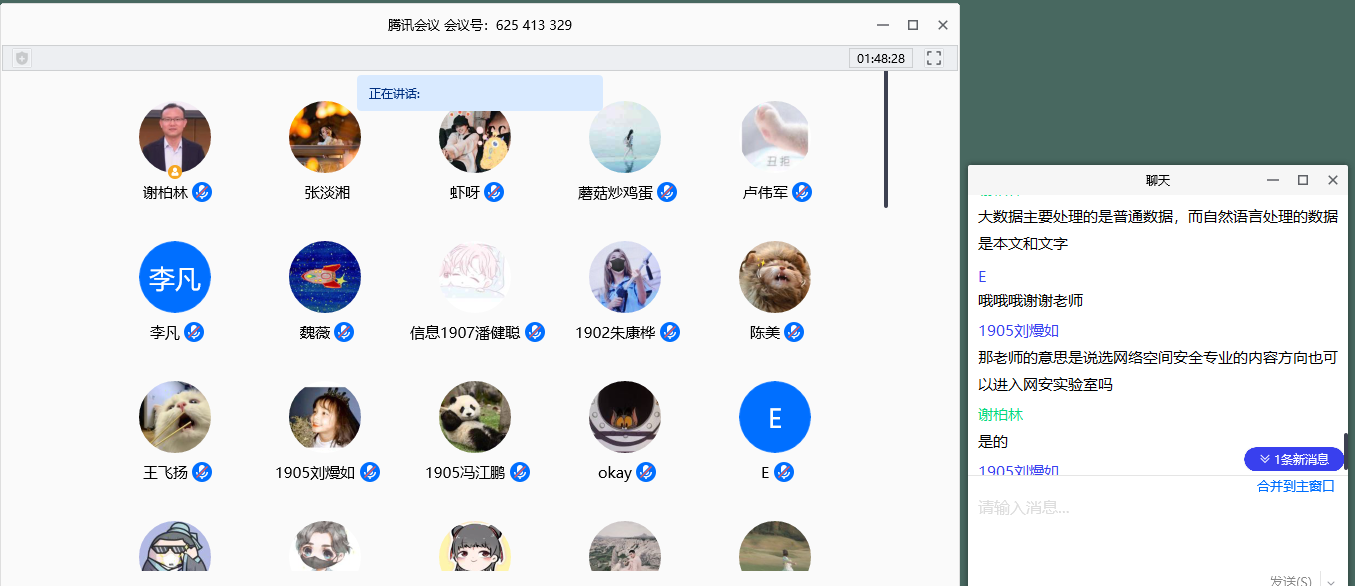The height and width of the screenshot is (586, 1355).
Task: Click microphone icon beside 虾呀
Action: 494,192
